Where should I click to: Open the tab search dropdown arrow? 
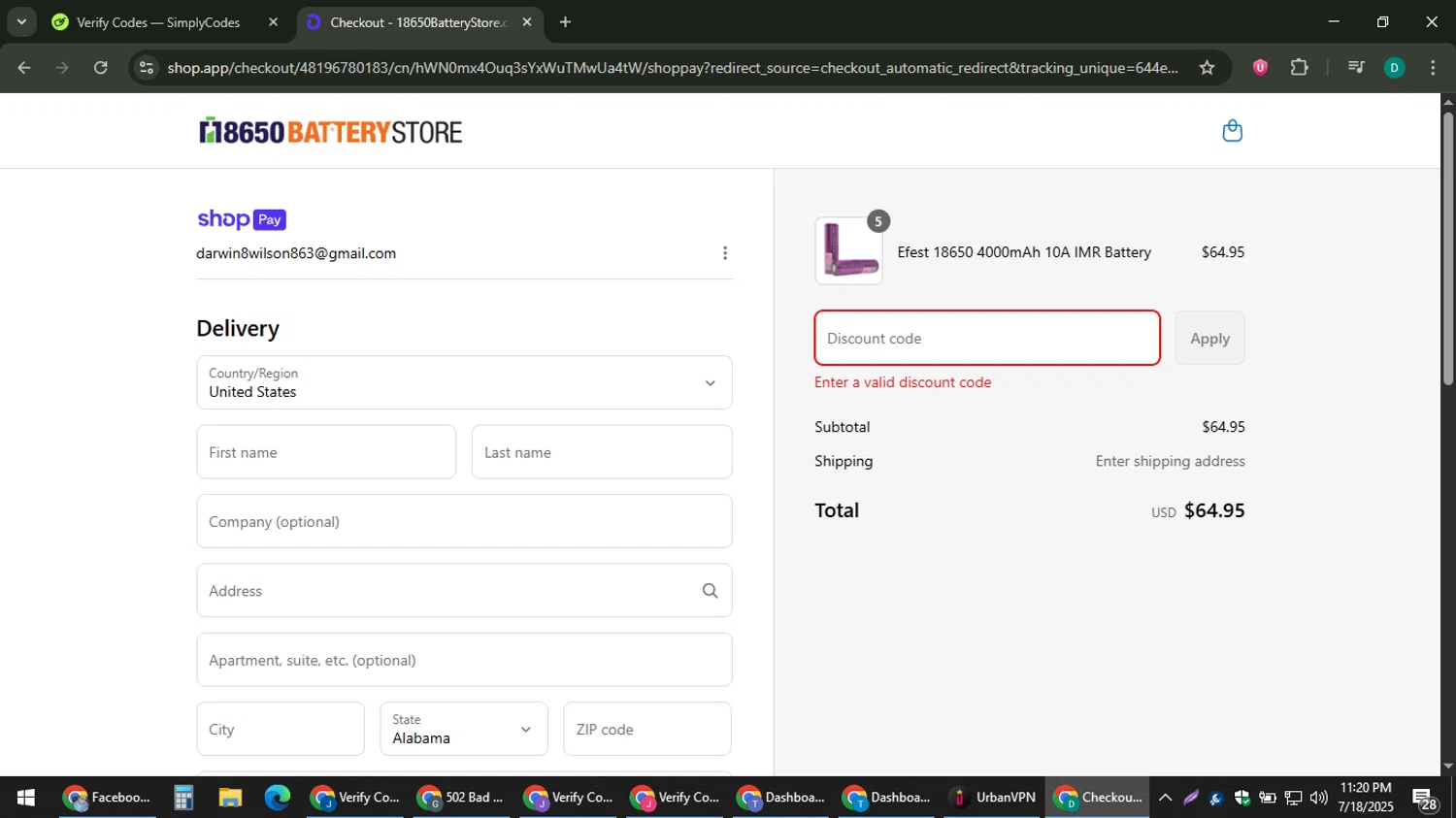click(x=21, y=22)
